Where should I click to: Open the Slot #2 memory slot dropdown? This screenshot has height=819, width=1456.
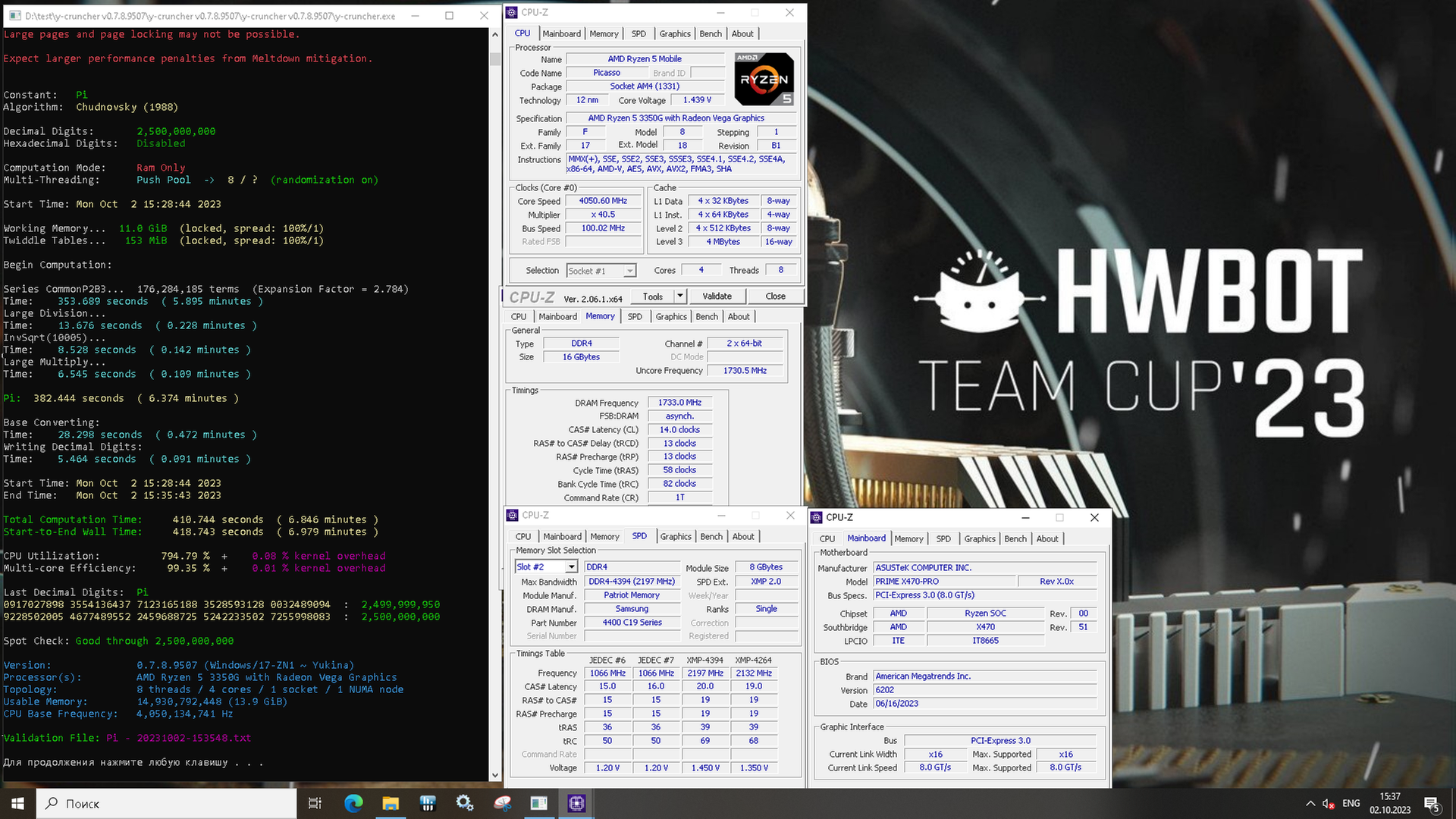click(x=547, y=566)
